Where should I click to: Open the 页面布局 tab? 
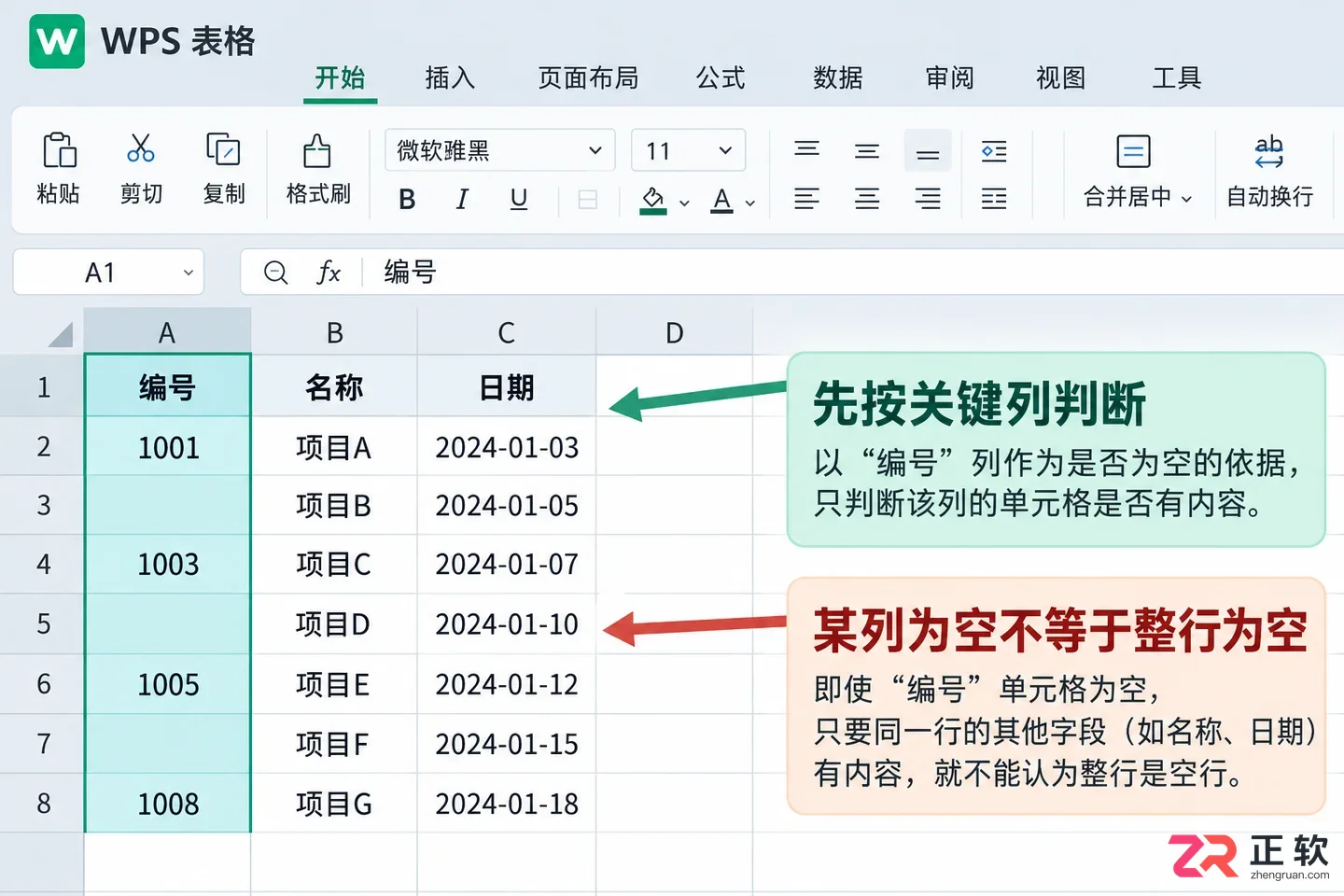coord(588,77)
